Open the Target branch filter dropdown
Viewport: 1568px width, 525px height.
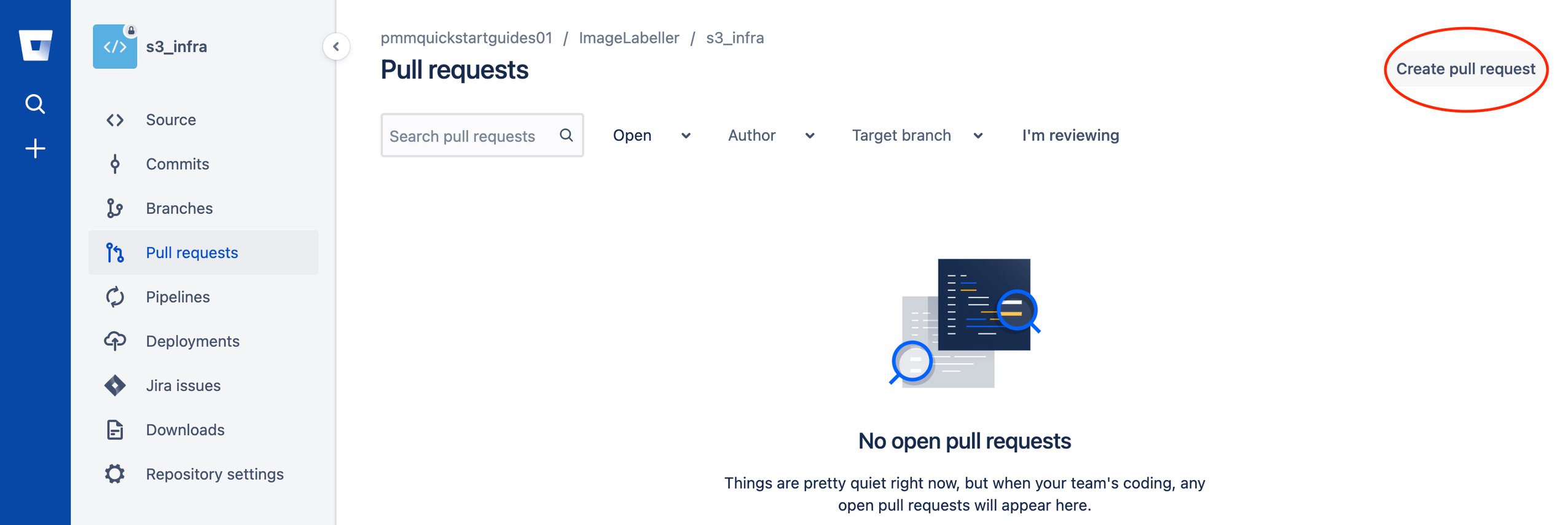(916, 135)
